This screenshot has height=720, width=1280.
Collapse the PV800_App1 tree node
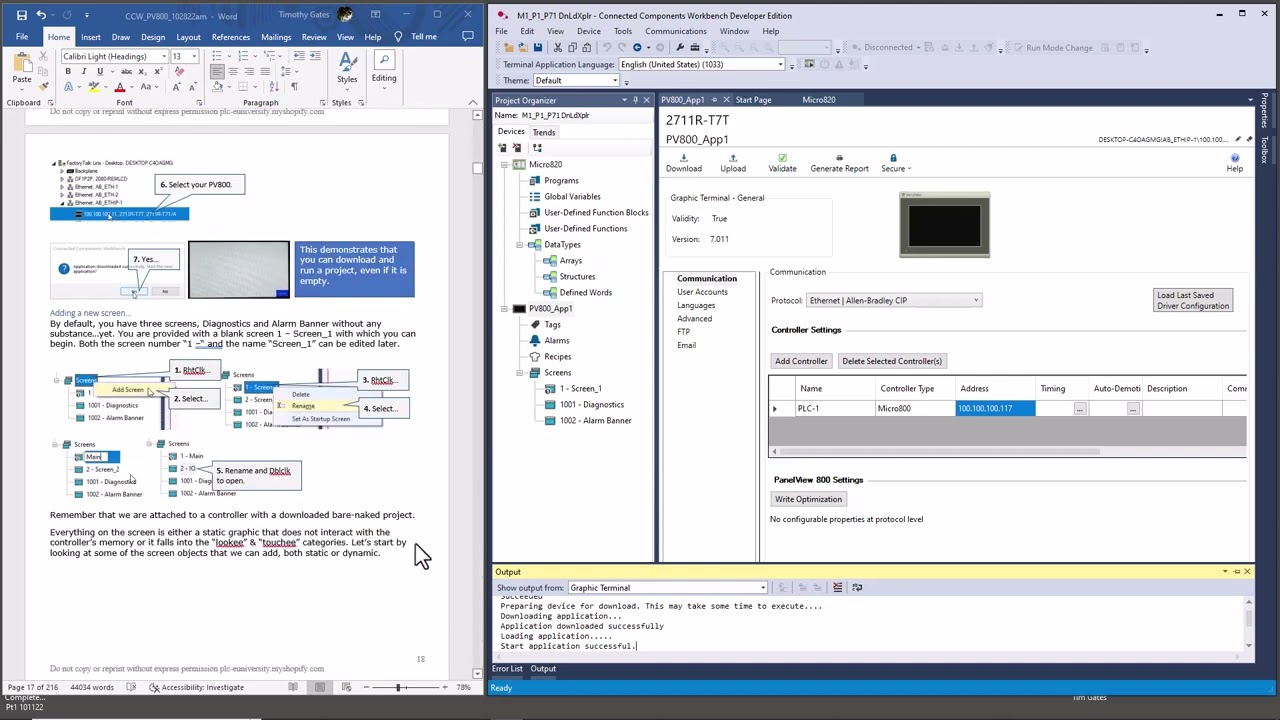coord(504,308)
